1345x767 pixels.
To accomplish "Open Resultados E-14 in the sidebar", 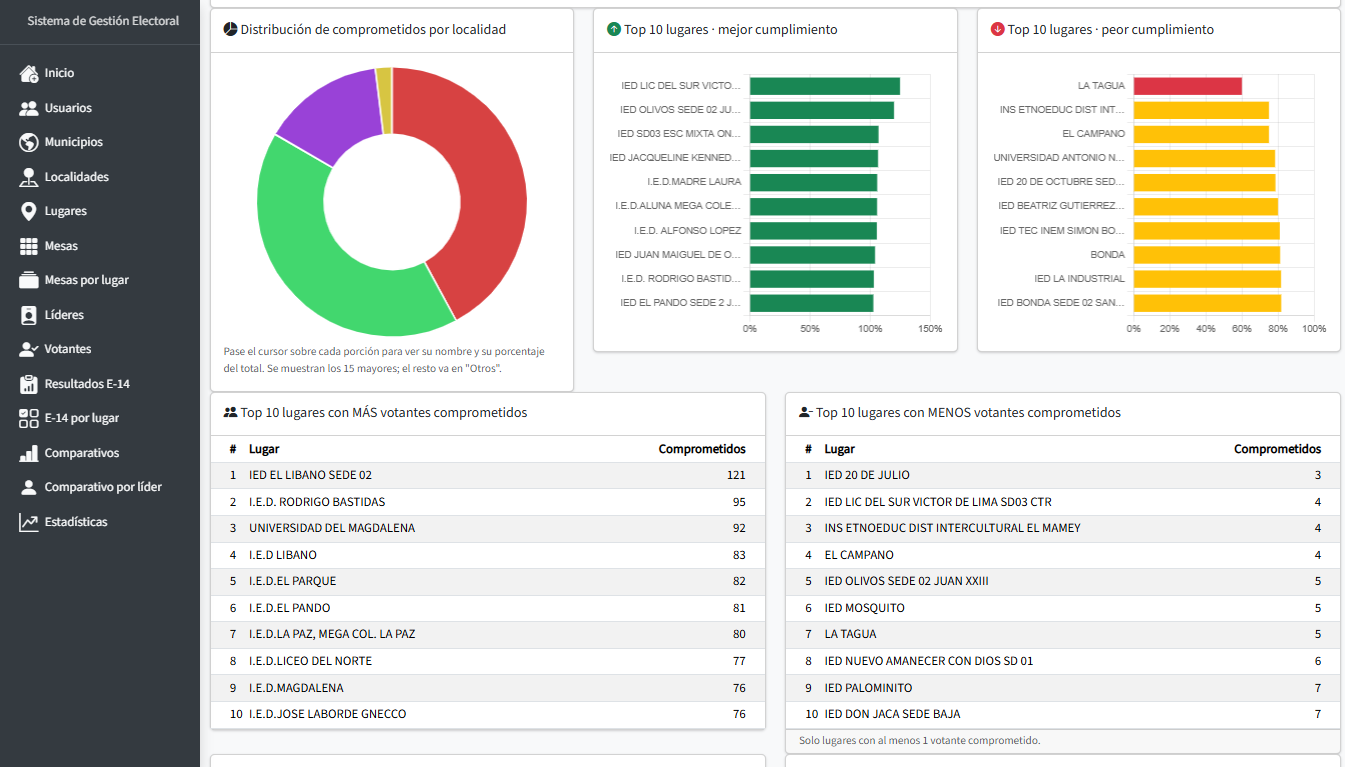I will (x=100, y=384).
